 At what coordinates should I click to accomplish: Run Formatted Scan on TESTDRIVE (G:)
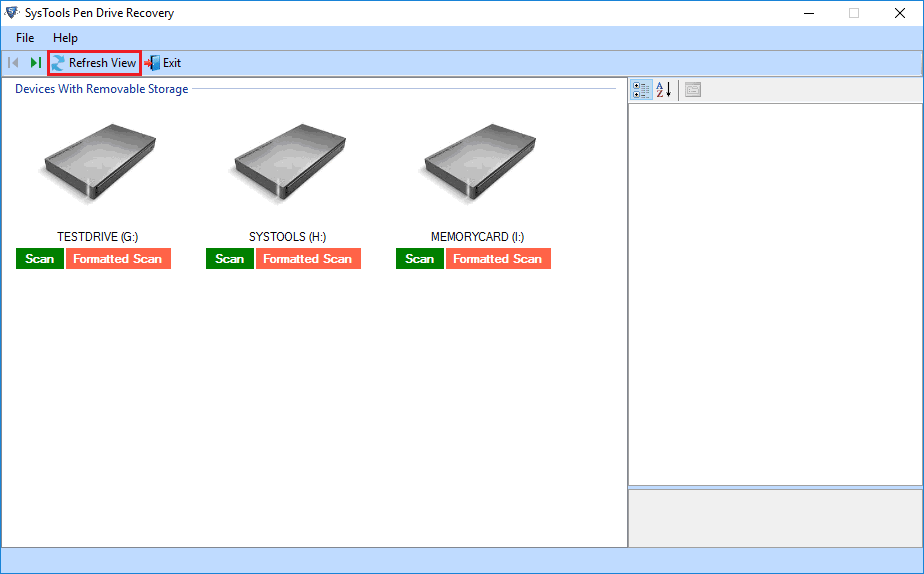118,259
